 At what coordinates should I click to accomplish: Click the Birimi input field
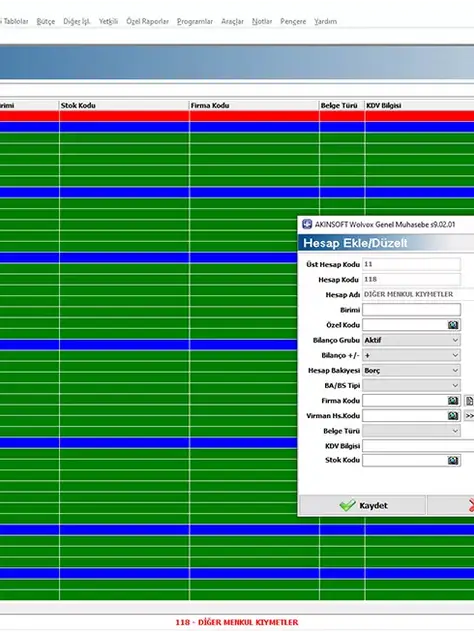pyautogui.click(x=412, y=310)
